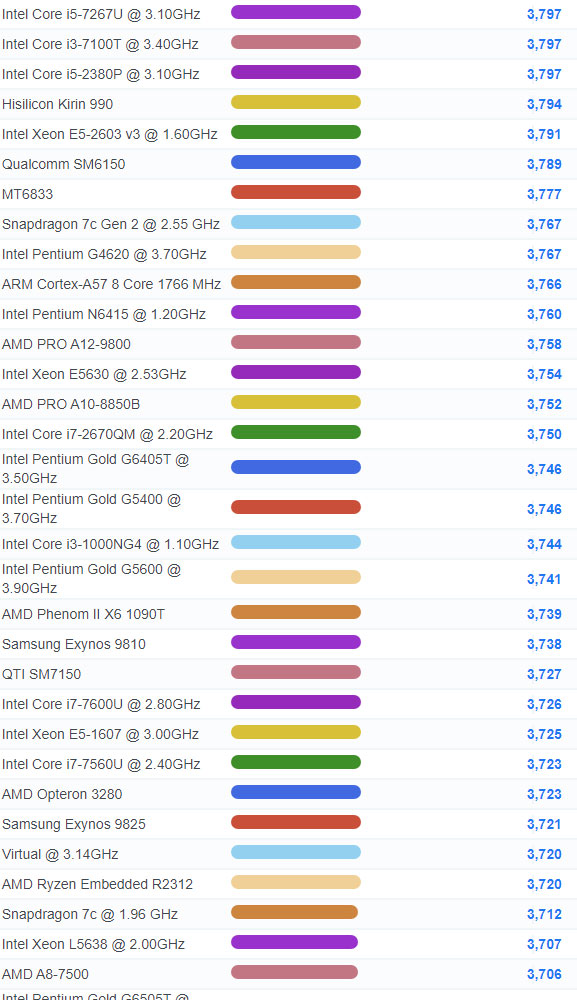Click the score 3,725 value
The width and height of the screenshot is (577, 1000).
(544, 734)
